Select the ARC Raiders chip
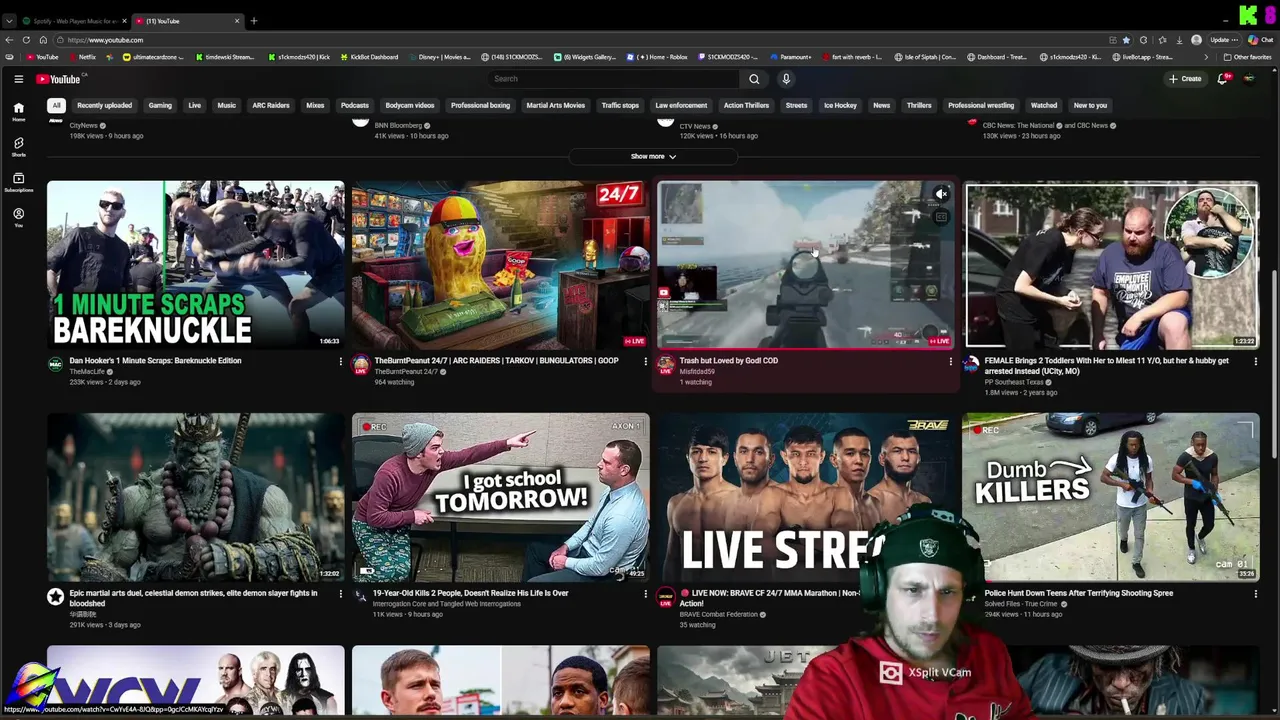The image size is (1280, 720). (271, 105)
